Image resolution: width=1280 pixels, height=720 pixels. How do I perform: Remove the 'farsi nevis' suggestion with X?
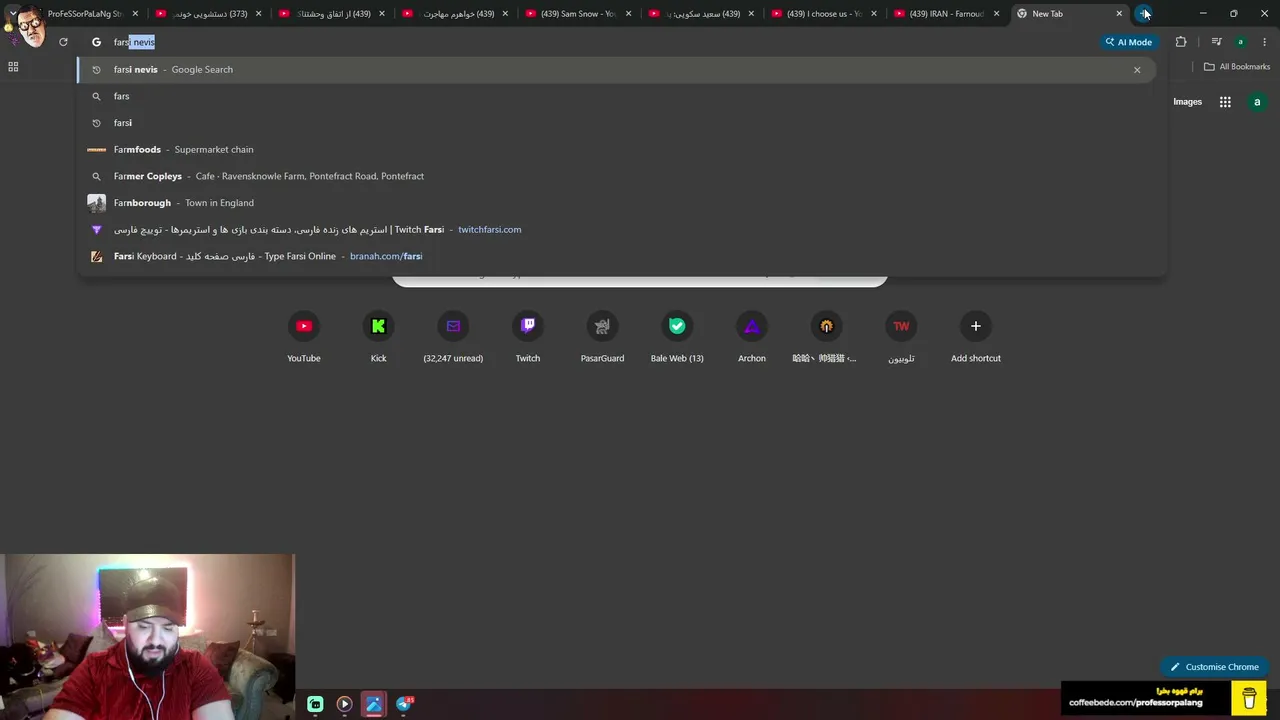pos(1137,70)
